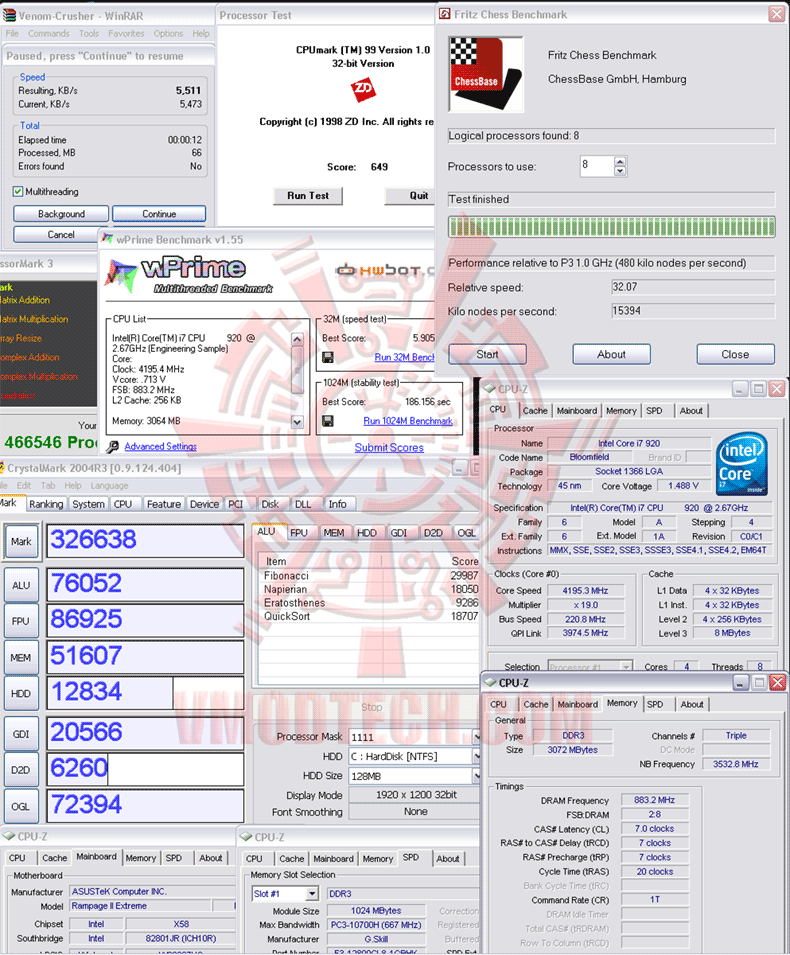Click the Close button in Fritz Chess Benchmark
790x955 pixels.
(736, 354)
